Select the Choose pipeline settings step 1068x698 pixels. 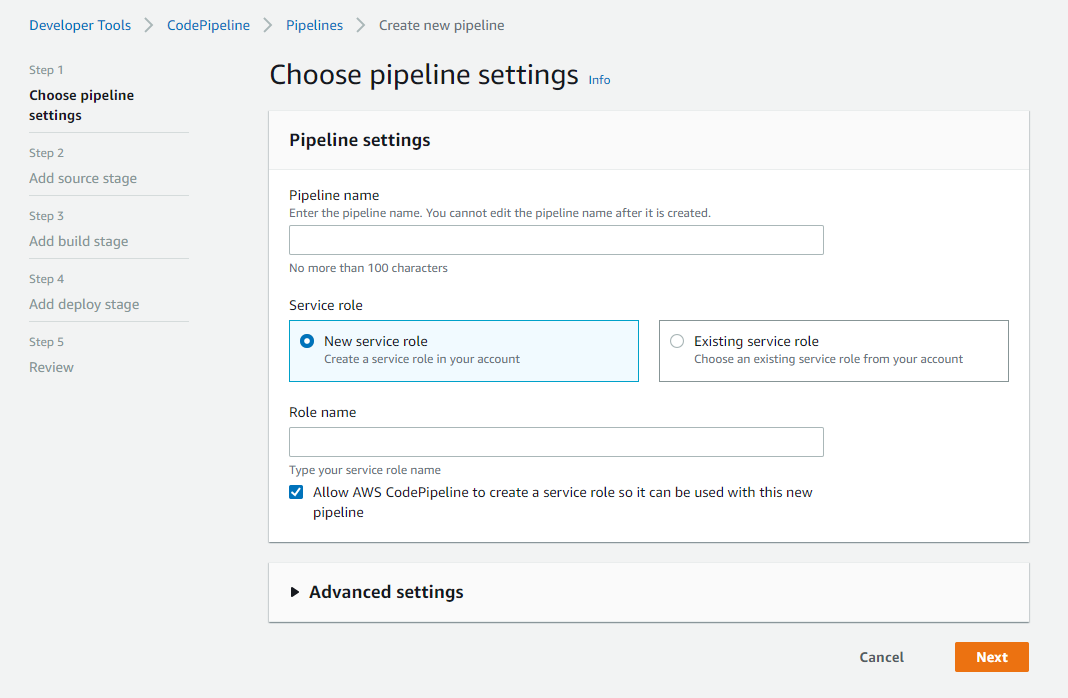81,105
